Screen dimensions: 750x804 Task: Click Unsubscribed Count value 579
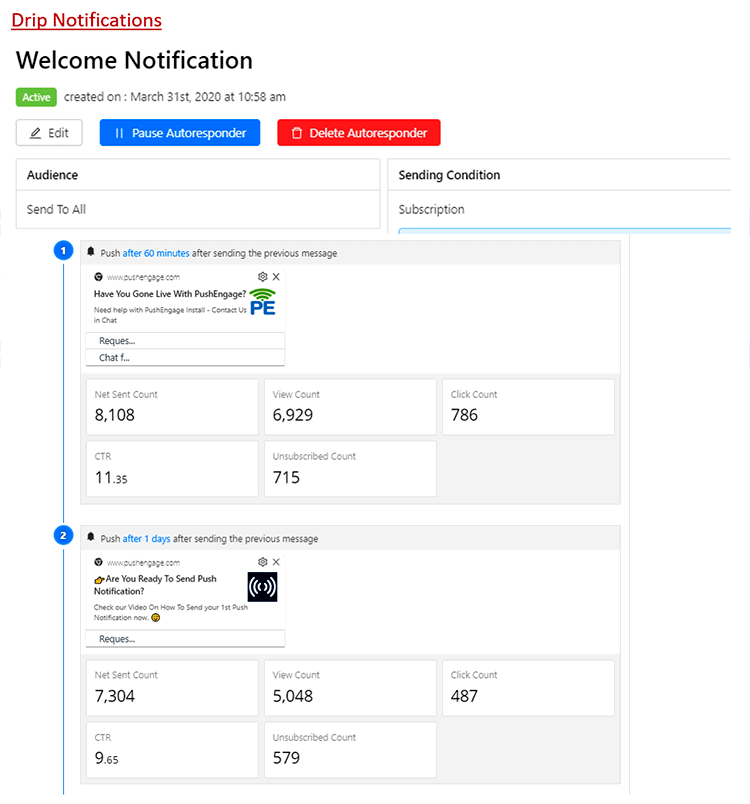(x=286, y=758)
